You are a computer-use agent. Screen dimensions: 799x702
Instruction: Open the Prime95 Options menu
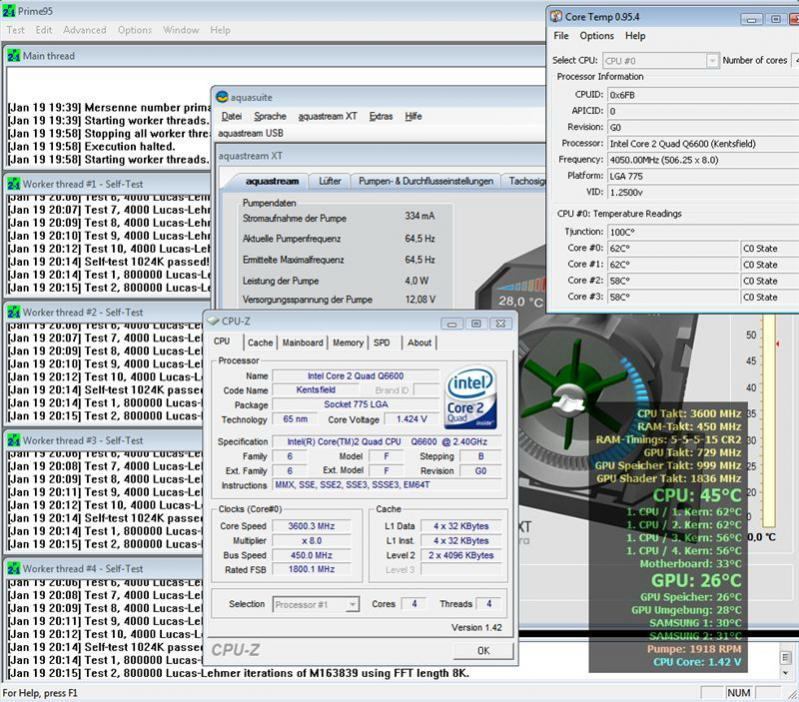pyautogui.click(x=135, y=30)
